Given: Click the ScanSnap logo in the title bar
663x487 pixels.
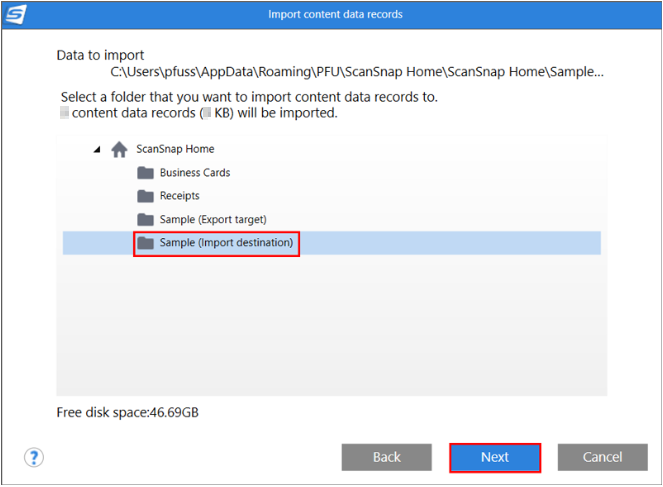Looking at the screenshot, I should 16,15.
